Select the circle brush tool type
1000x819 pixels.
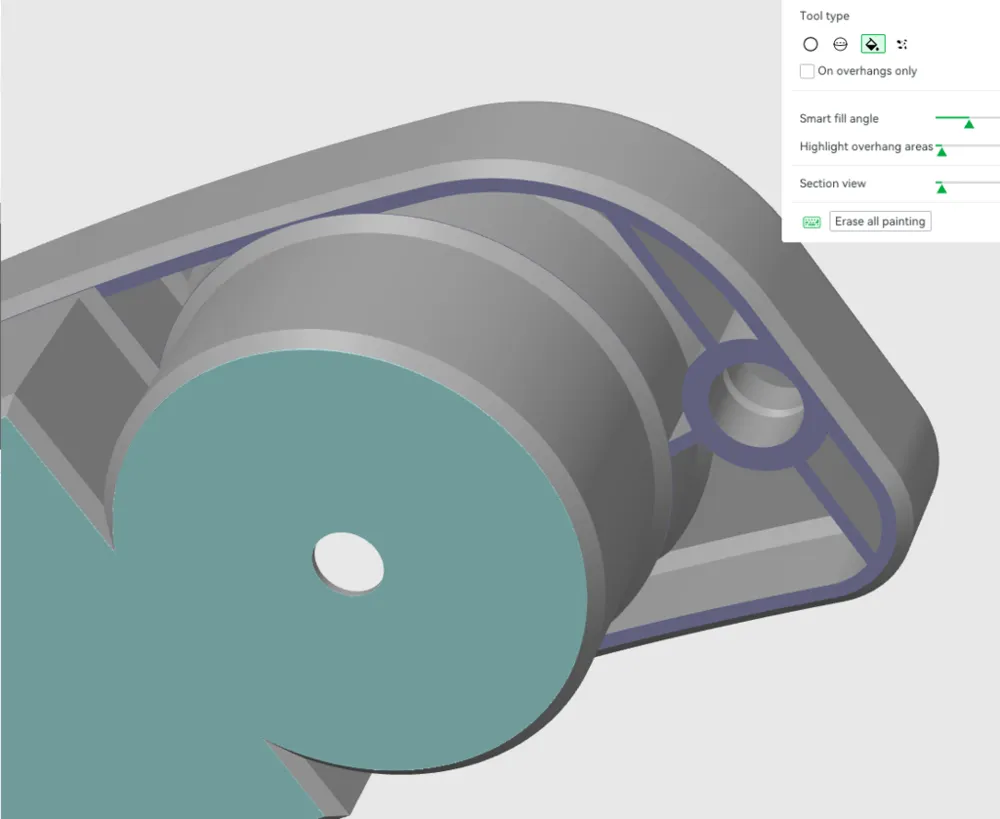[x=810, y=44]
